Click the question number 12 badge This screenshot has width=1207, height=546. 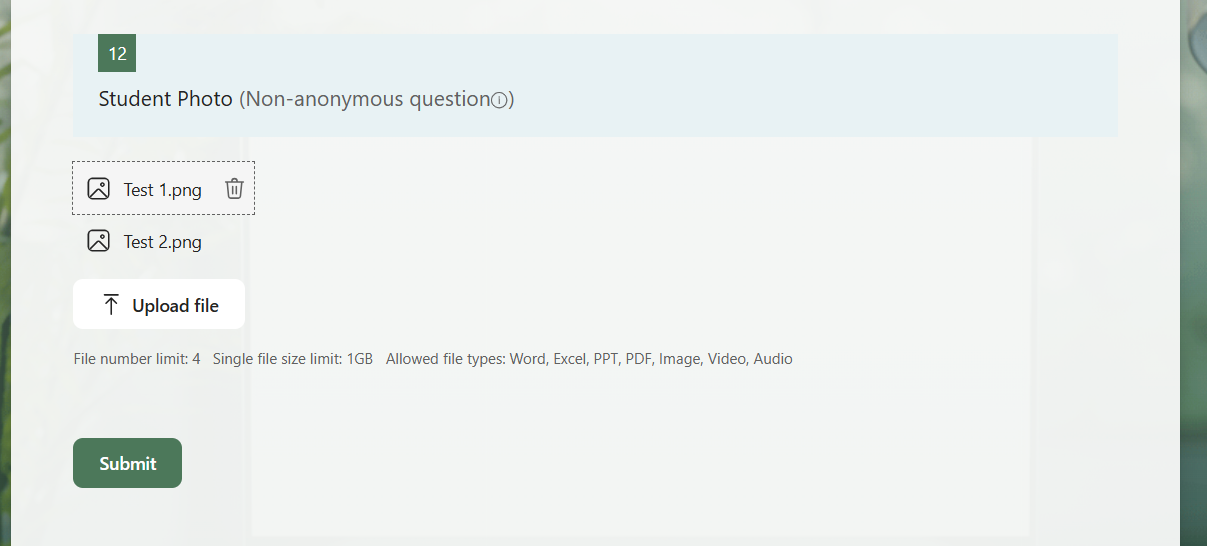(117, 53)
